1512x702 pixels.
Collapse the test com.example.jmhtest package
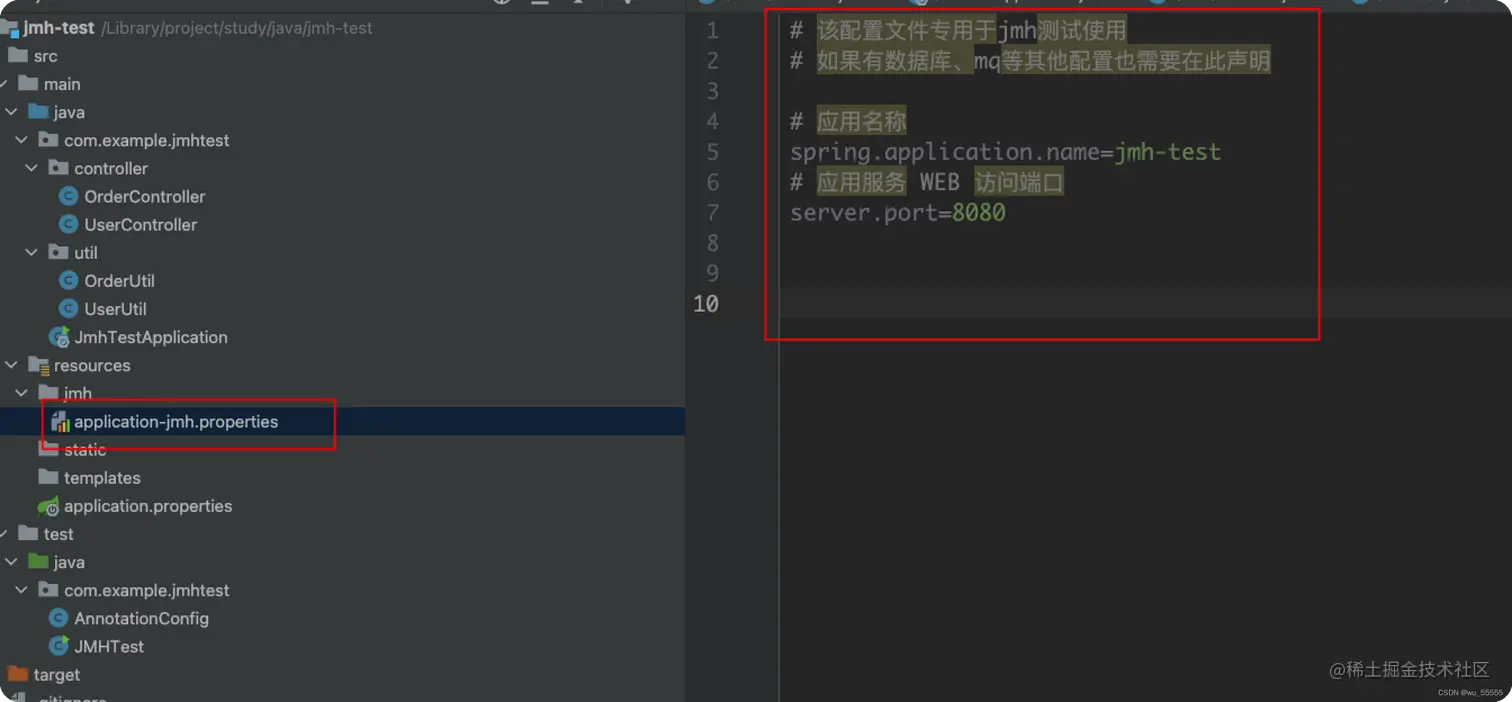click(x=22, y=590)
